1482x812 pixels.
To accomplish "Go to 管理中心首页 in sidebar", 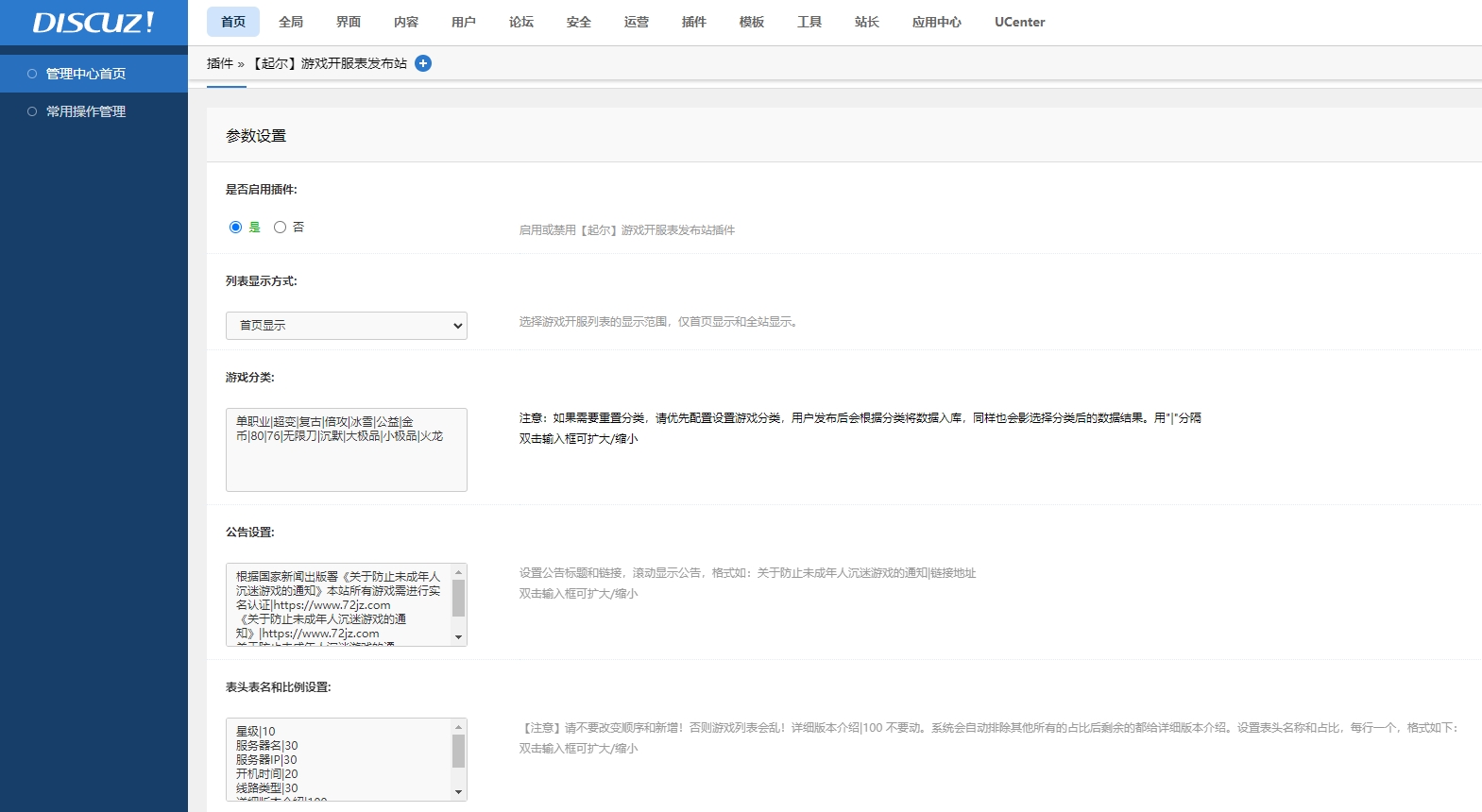I will pyautogui.click(x=94, y=74).
